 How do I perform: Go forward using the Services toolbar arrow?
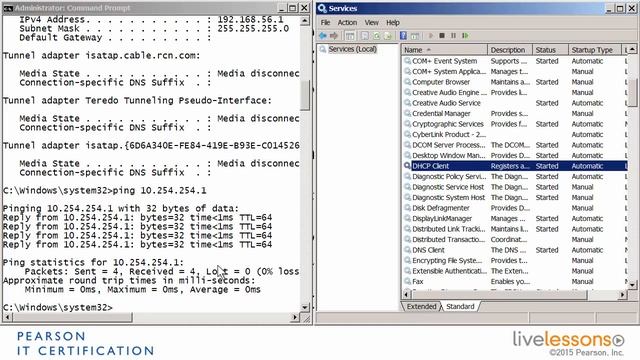click(334, 36)
